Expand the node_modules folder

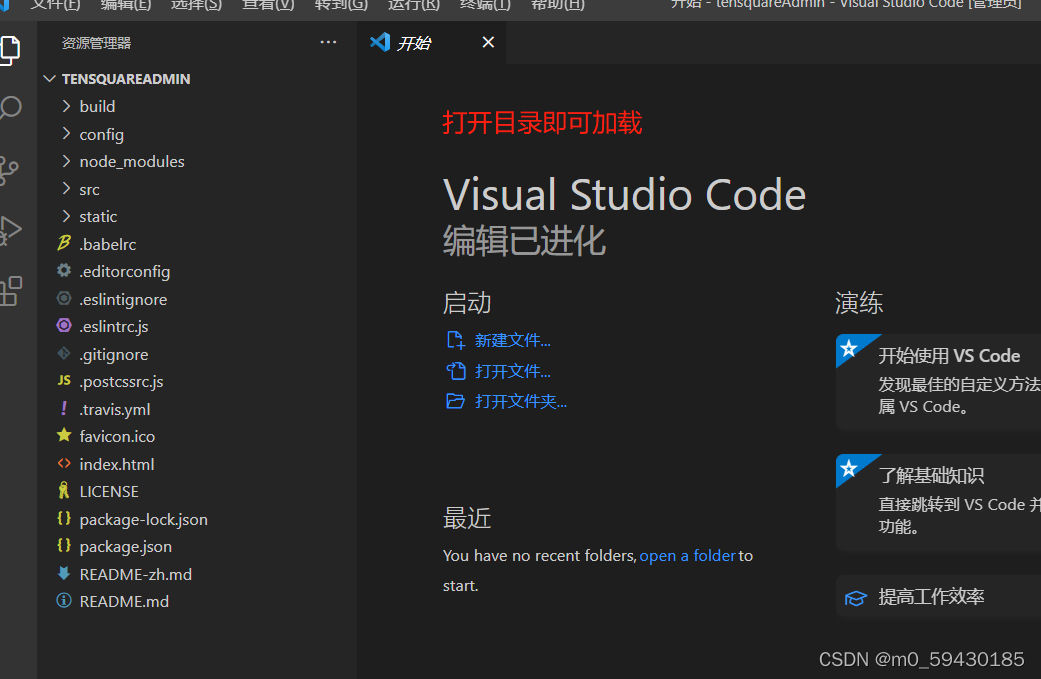click(66, 161)
